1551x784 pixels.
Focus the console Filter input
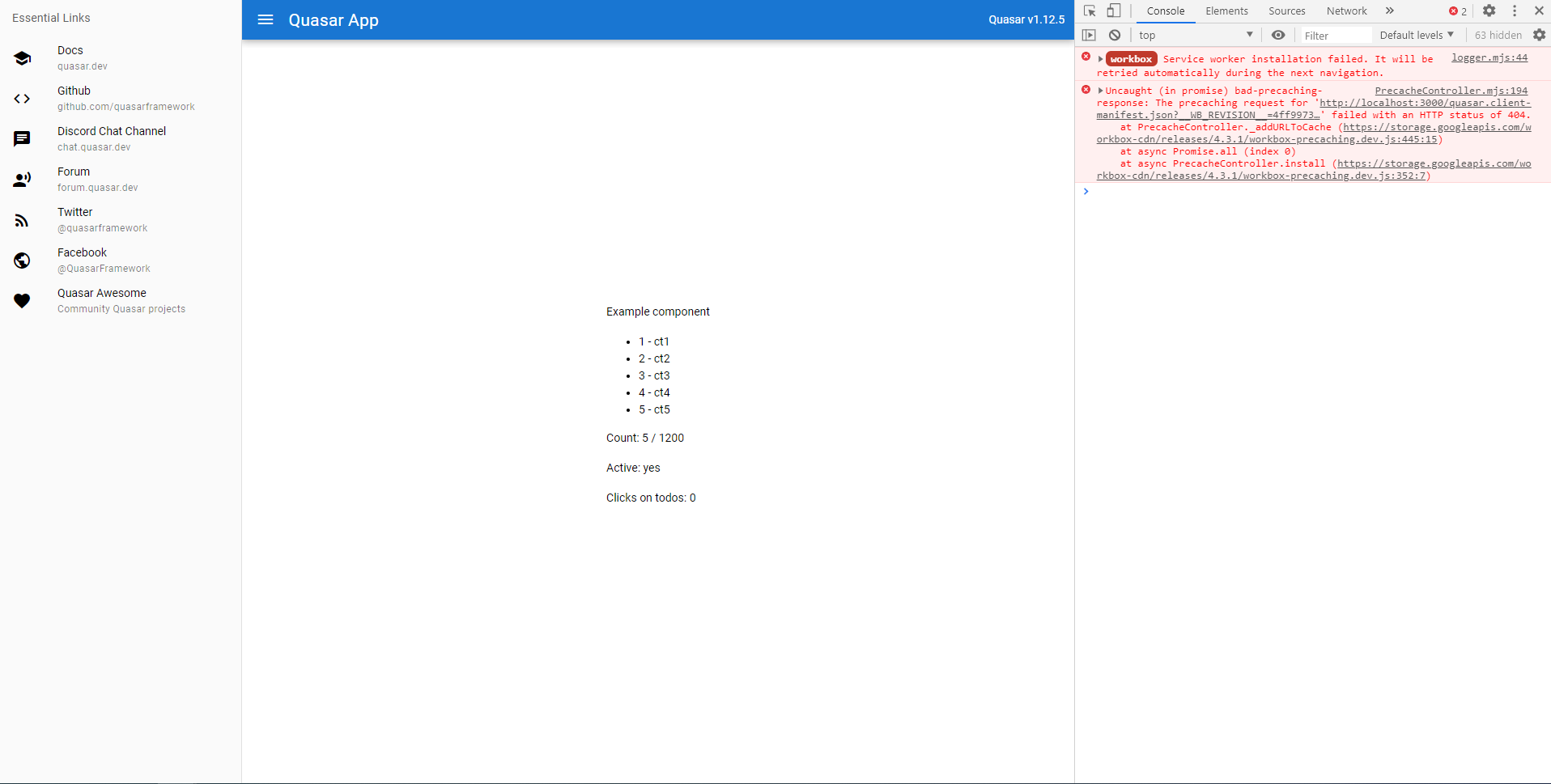coord(1336,36)
